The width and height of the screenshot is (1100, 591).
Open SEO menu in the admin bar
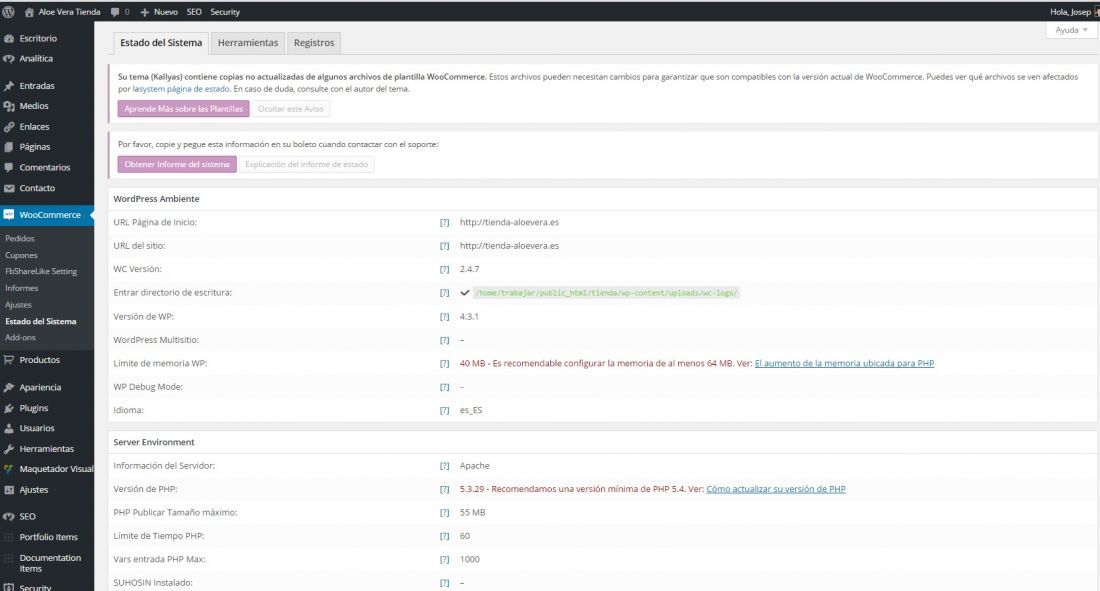tap(194, 12)
